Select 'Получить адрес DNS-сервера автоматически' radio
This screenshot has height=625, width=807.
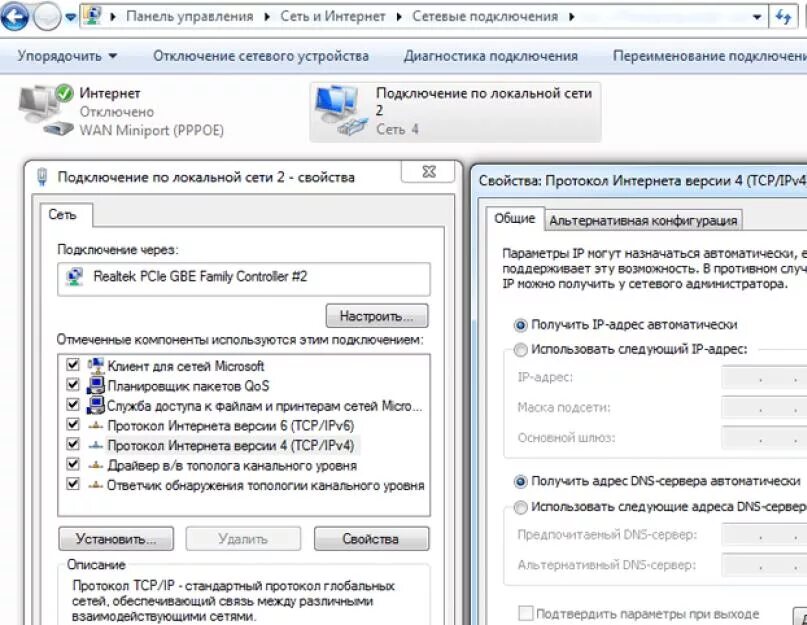click(x=521, y=481)
